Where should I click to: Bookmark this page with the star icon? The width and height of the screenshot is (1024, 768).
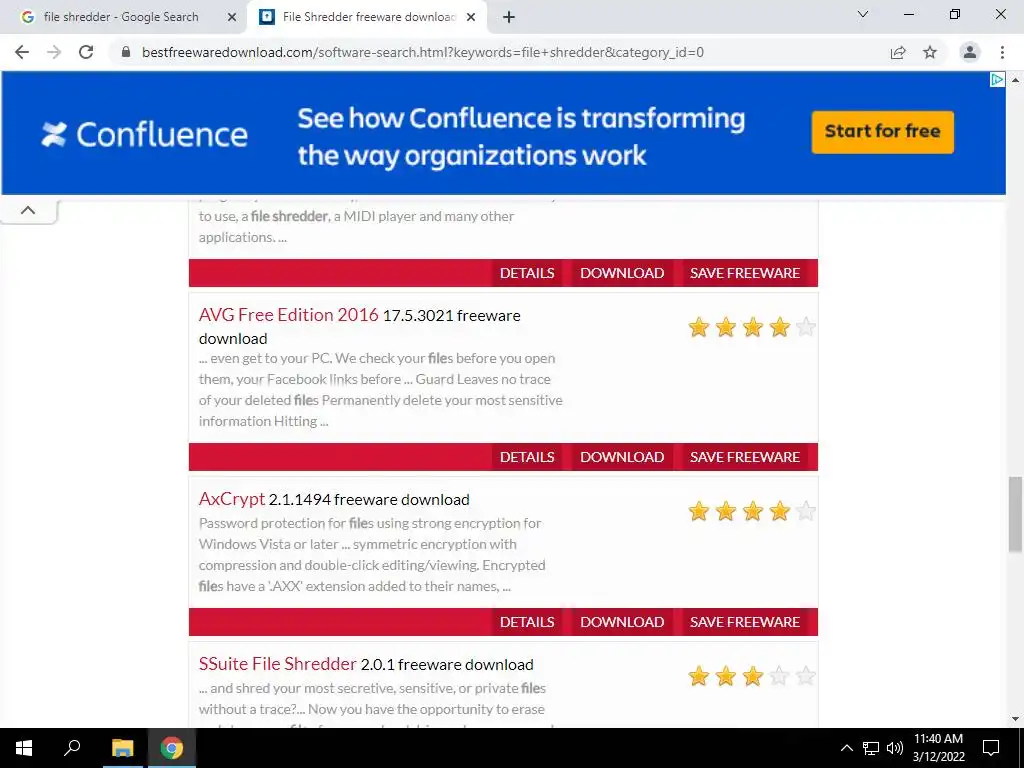tap(930, 52)
